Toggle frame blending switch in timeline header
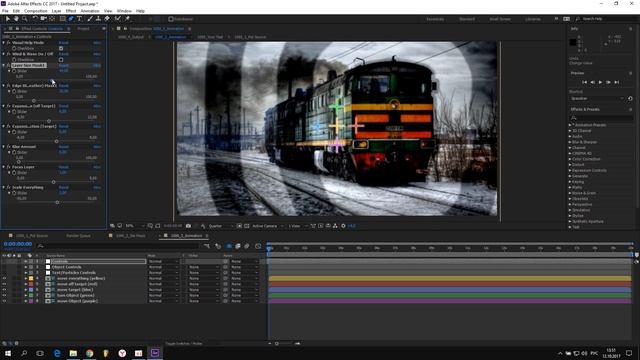 click(x=238, y=246)
